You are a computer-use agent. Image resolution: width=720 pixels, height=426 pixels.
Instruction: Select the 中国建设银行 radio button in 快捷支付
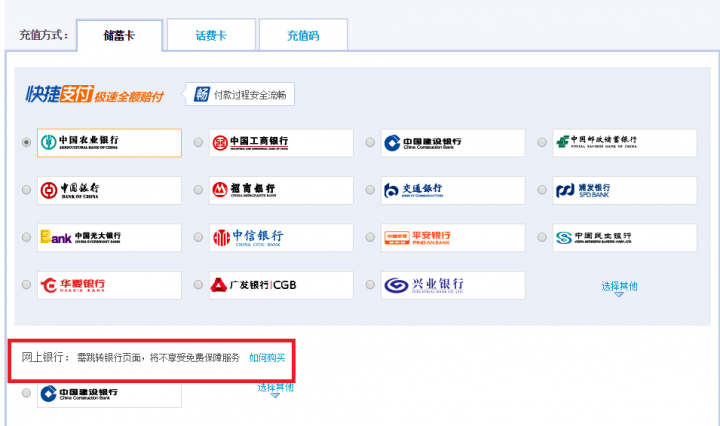tap(370, 142)
